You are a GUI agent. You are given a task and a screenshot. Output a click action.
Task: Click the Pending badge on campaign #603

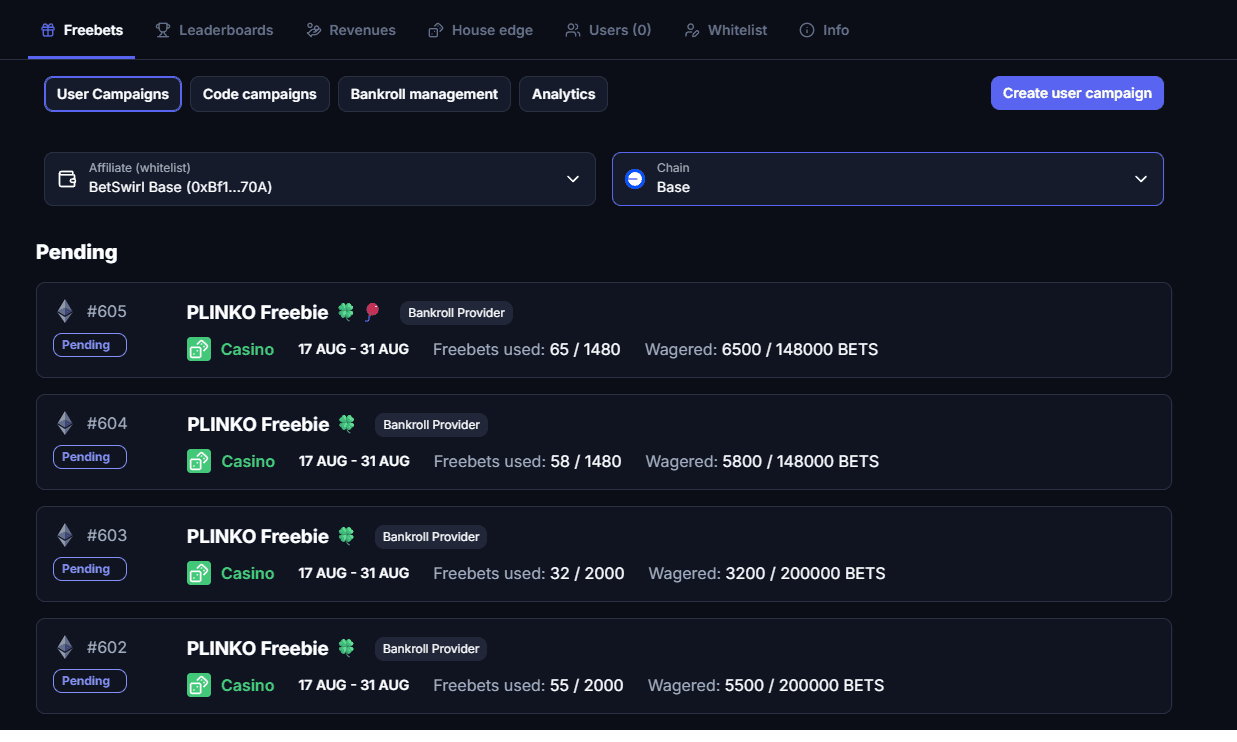tap(89, 568)
